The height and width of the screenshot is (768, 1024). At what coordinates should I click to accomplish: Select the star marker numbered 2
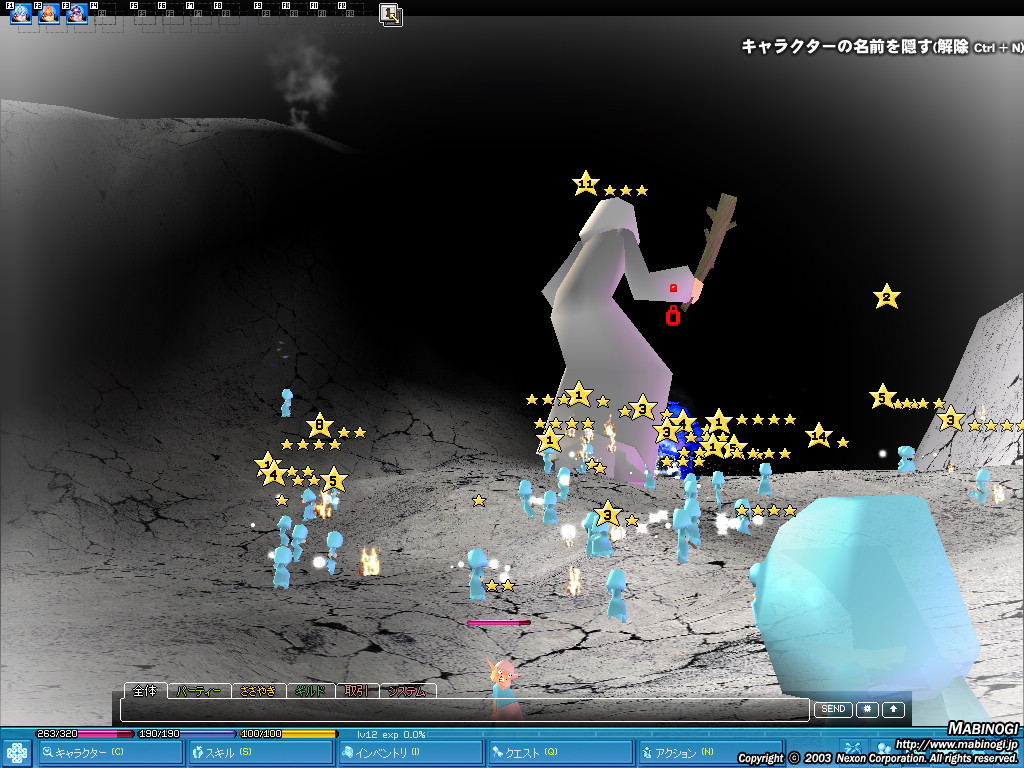tap(886, 297)
